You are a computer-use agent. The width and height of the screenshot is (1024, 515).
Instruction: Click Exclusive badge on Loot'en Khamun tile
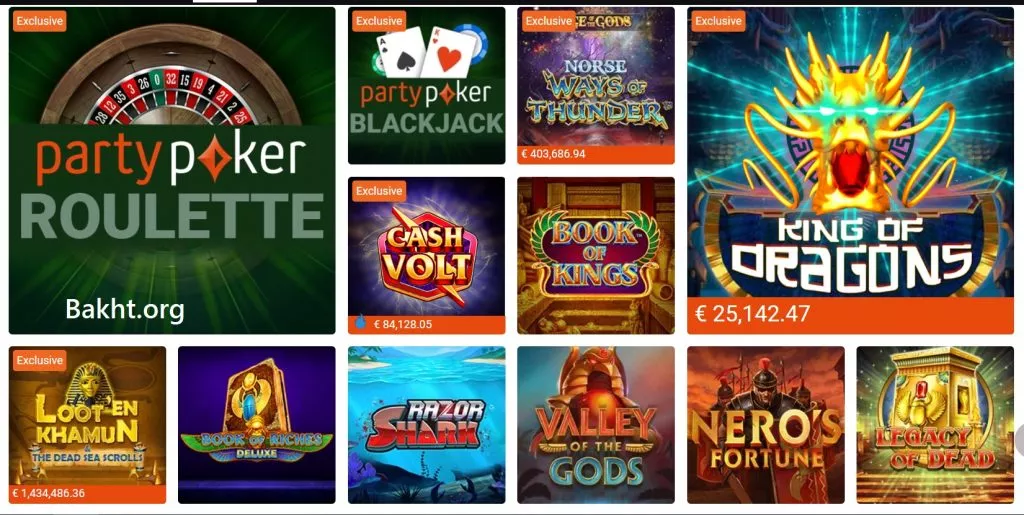[x=40, y=360]
